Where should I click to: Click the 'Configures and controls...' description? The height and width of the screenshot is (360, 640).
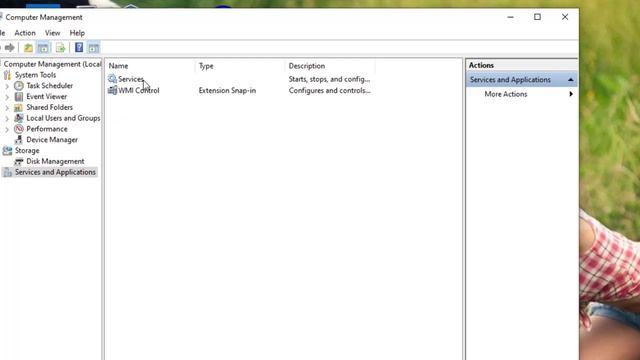pos(330,91)
